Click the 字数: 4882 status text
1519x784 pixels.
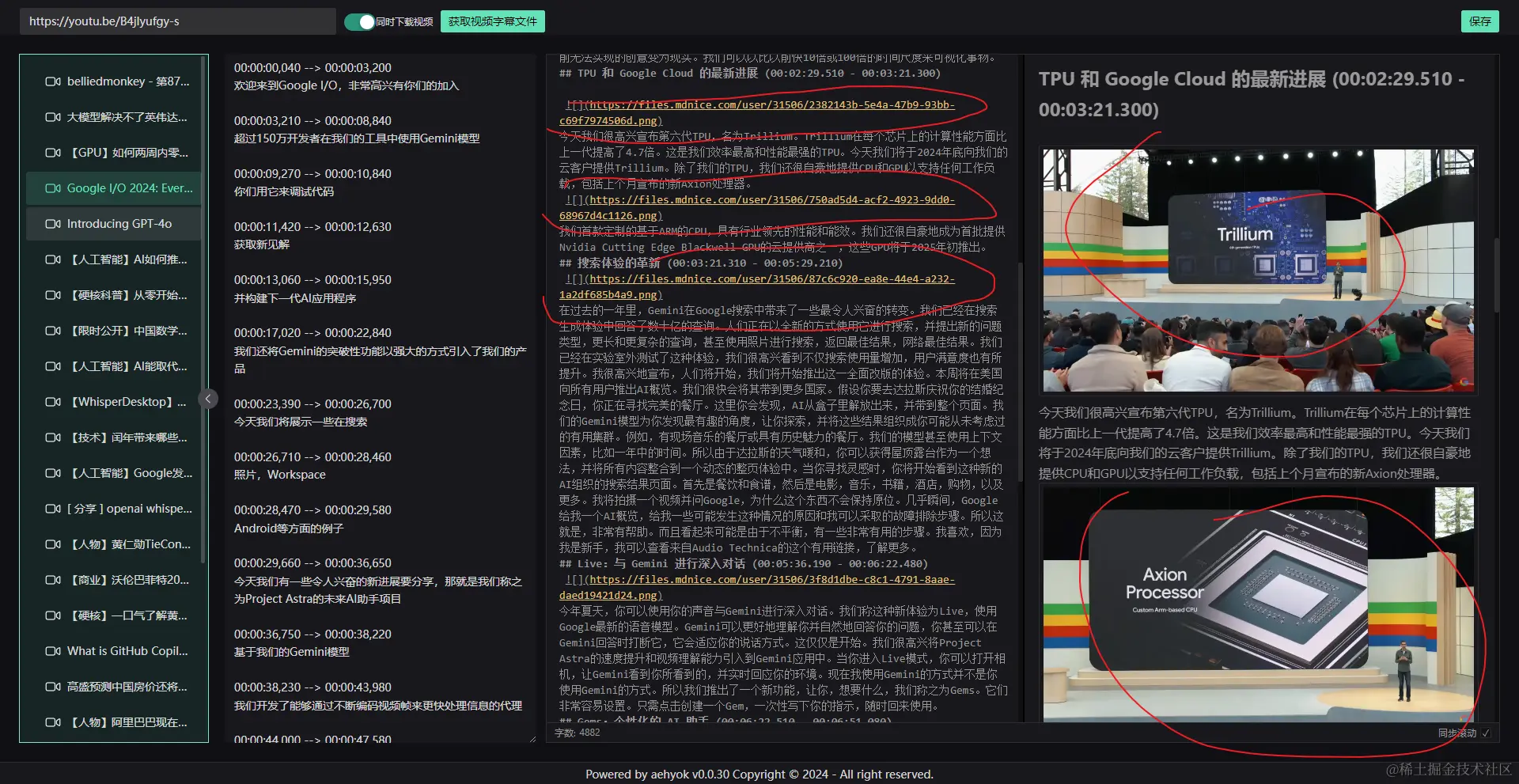pyautogui.click(x=578, y=733)
